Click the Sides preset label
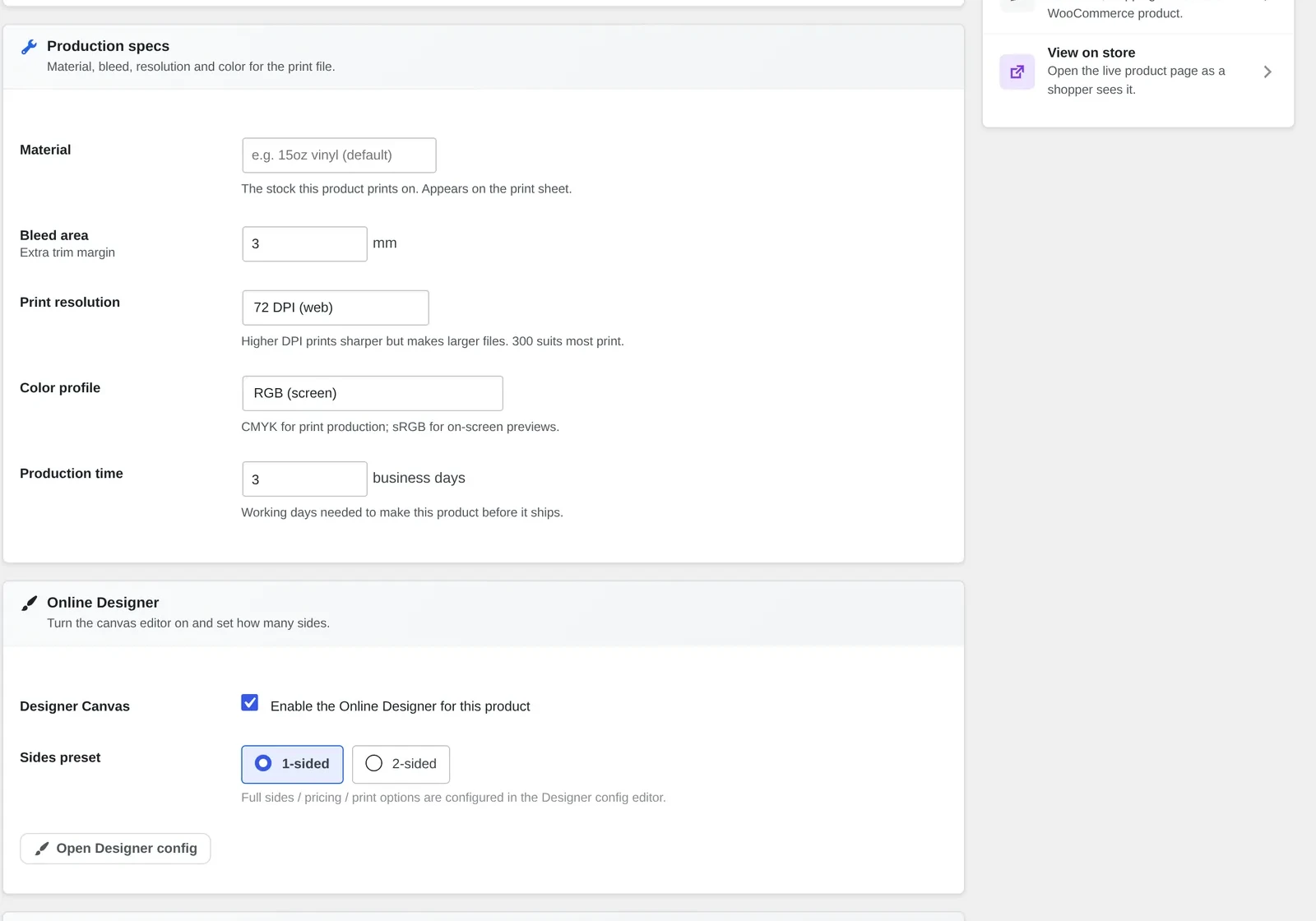Image resolution: width=1316 pixels, height=921 pixels. tap(60, 757)
